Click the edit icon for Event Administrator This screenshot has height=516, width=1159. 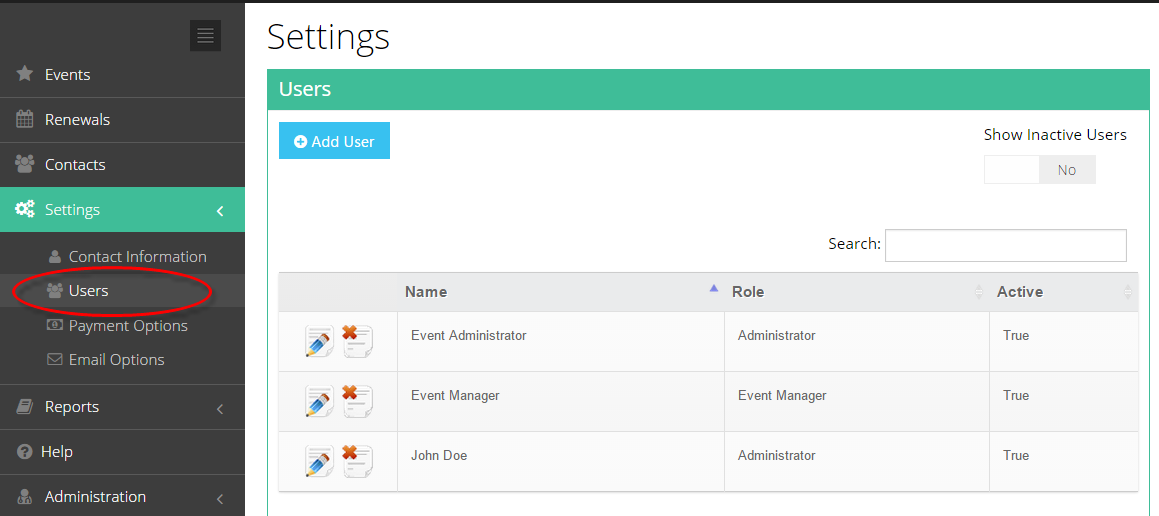point(319,342)
